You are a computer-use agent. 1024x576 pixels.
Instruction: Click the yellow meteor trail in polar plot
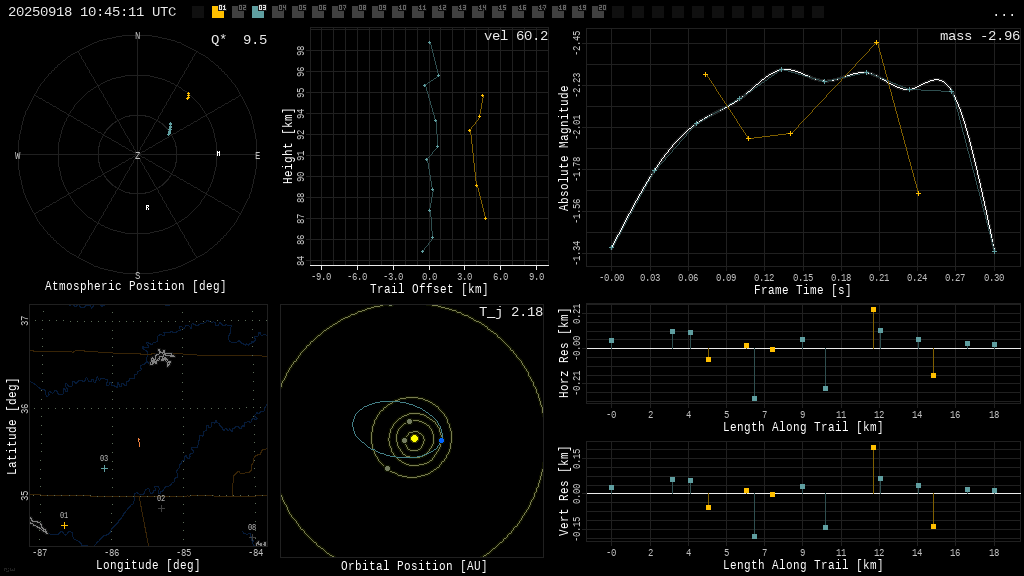(188, 96)
